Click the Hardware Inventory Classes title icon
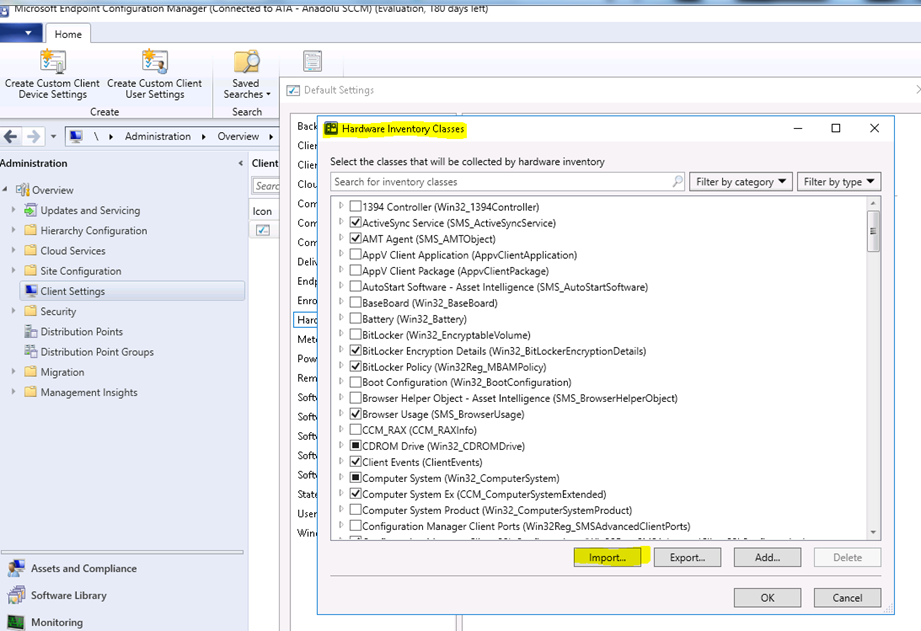 [331, 129]
